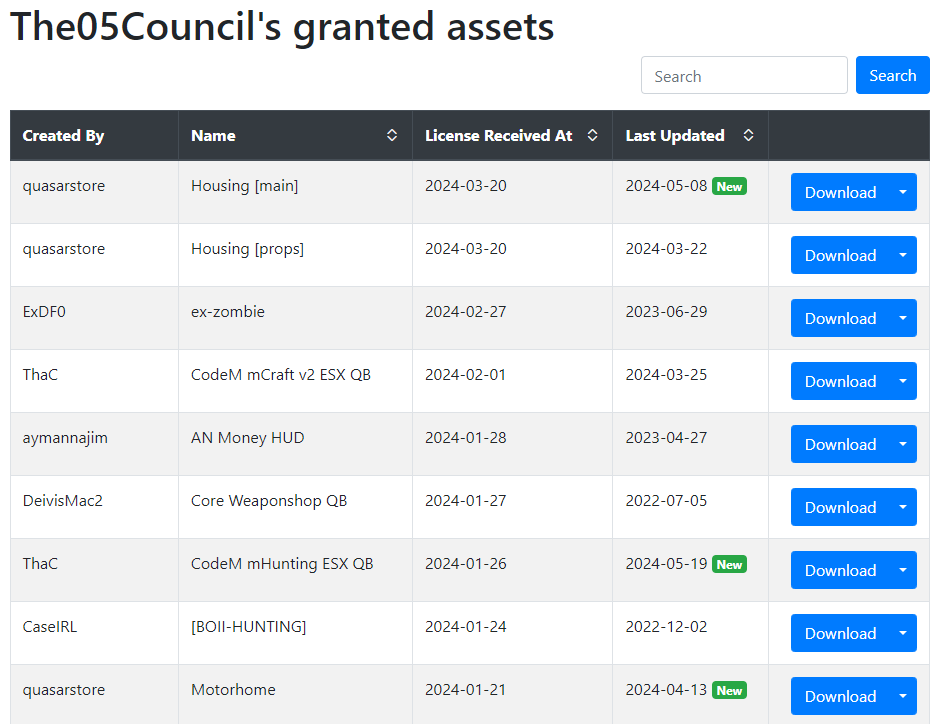
Task: Sort by Name column arrows icon
Action: coord(392,135)
